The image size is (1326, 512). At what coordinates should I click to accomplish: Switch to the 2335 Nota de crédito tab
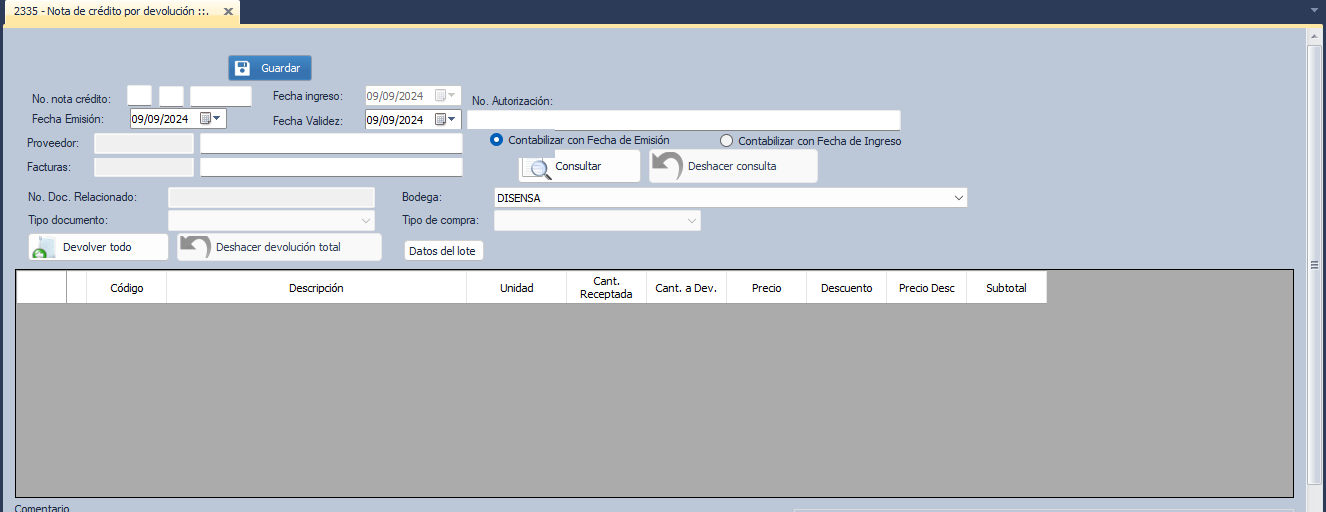click(x=110, y=12)
